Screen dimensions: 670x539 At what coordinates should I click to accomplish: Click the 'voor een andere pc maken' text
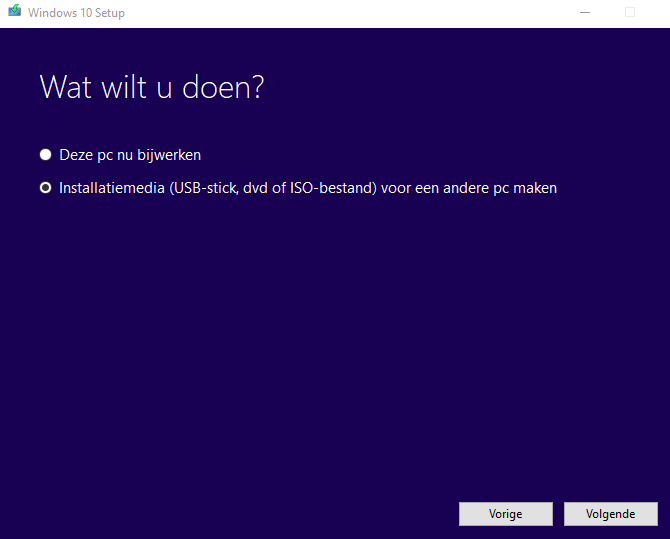pos(469,188)
